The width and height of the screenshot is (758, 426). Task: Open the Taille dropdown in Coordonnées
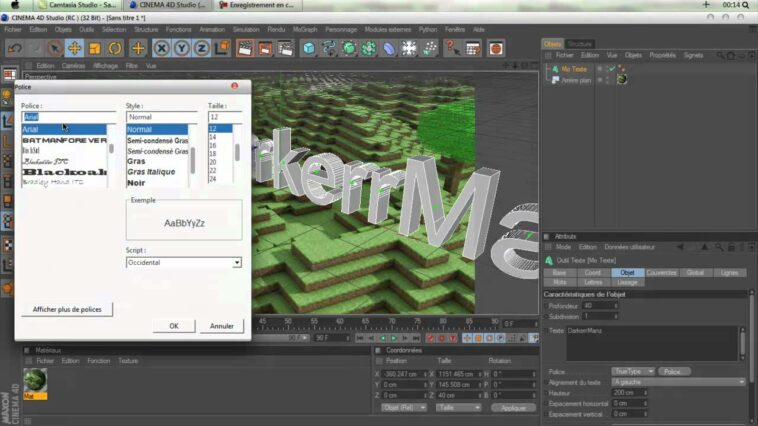pos(458,408)
